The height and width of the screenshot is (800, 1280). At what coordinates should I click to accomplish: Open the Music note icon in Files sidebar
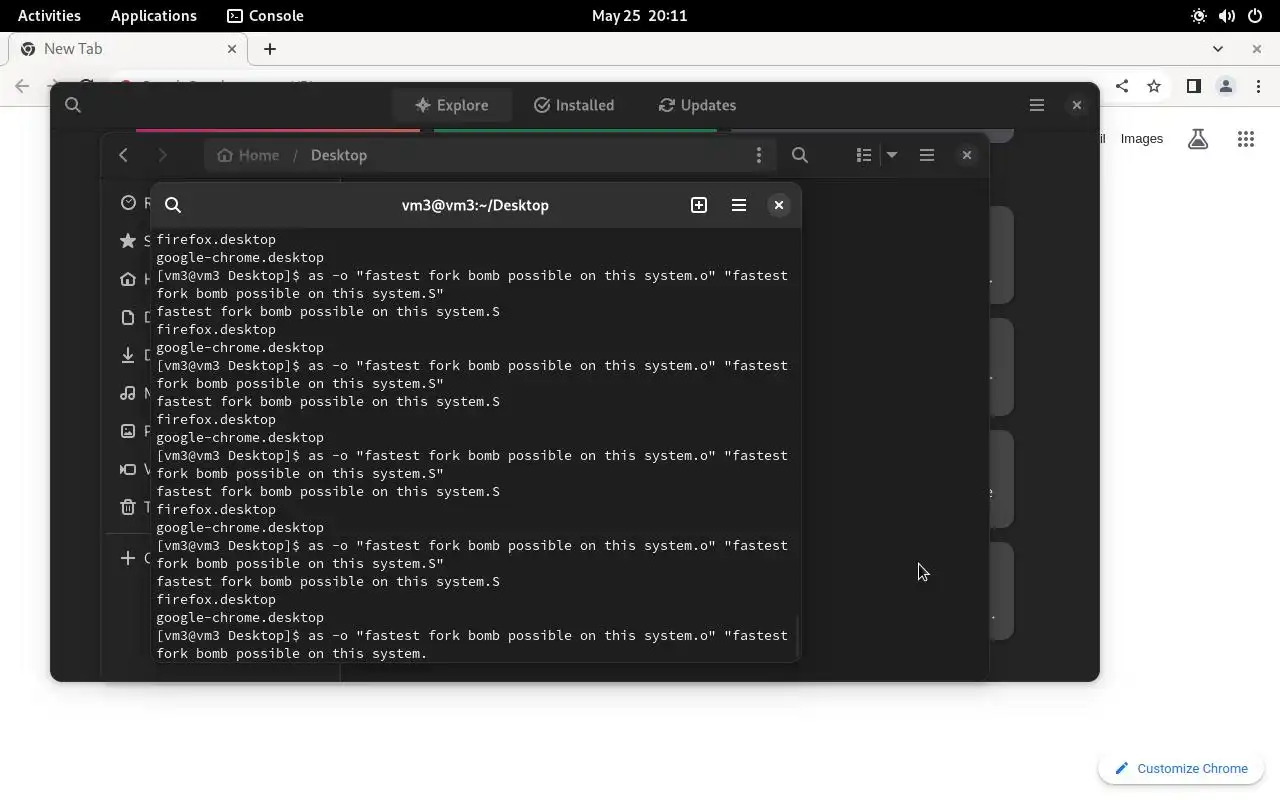[x=128, y=393]
